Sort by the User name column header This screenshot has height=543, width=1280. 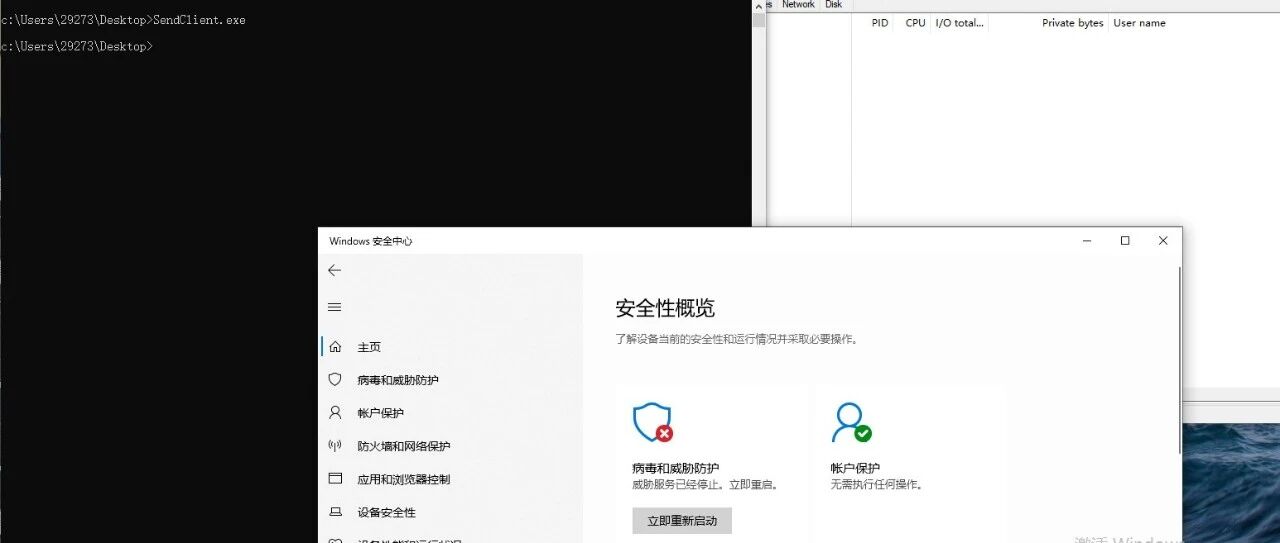pyautogui.click(x=1139, y=23)
